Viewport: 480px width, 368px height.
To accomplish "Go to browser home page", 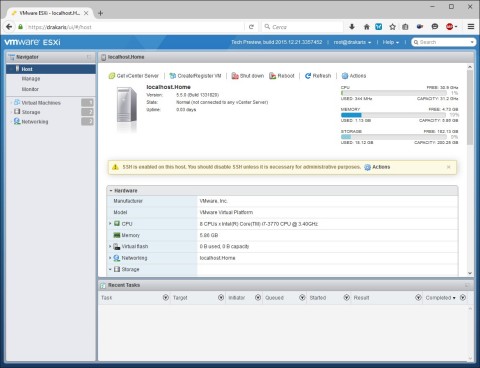I will 366,27.
